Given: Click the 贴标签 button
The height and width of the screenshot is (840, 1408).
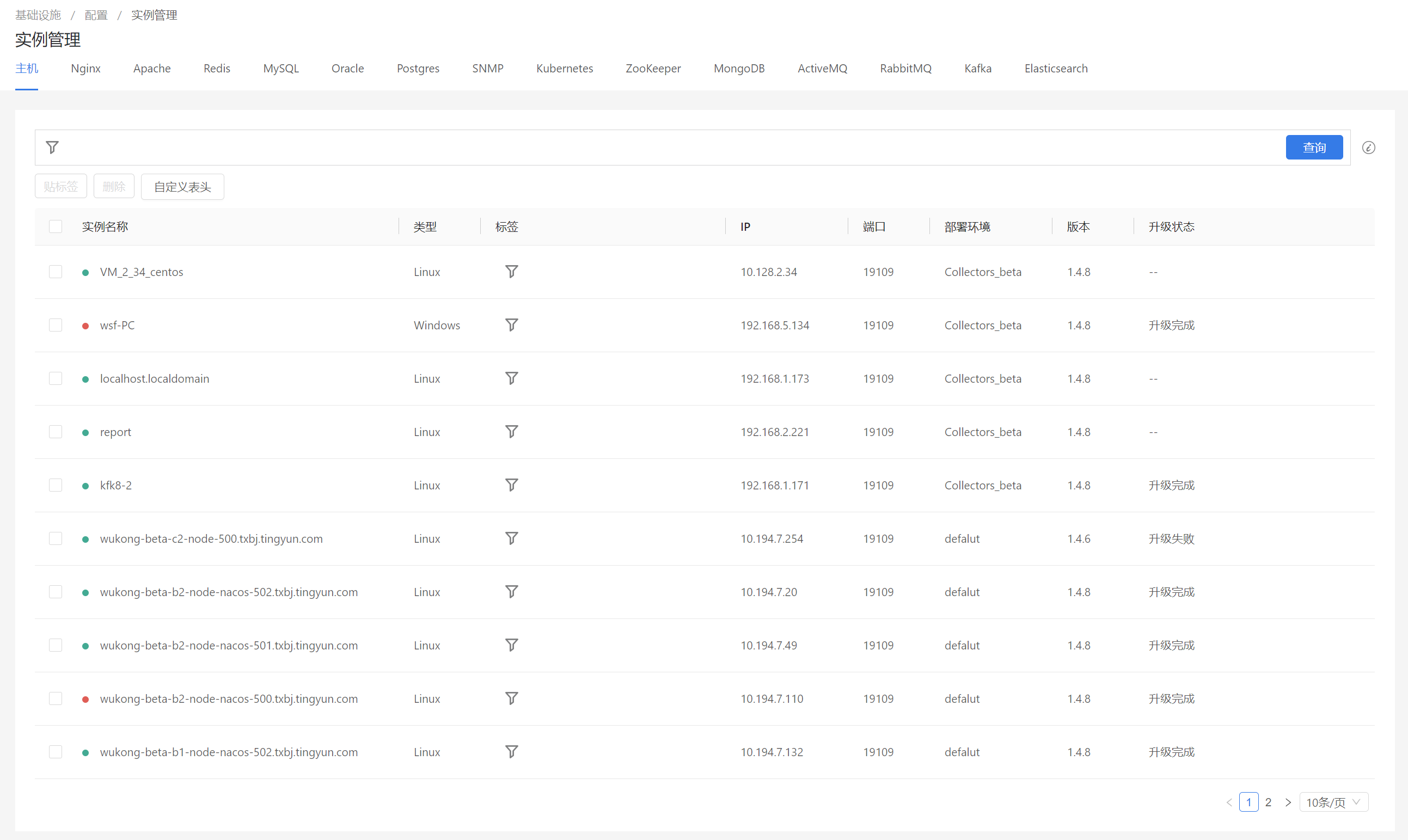Looking at the screenshot, I should click(x=60, y=186).
